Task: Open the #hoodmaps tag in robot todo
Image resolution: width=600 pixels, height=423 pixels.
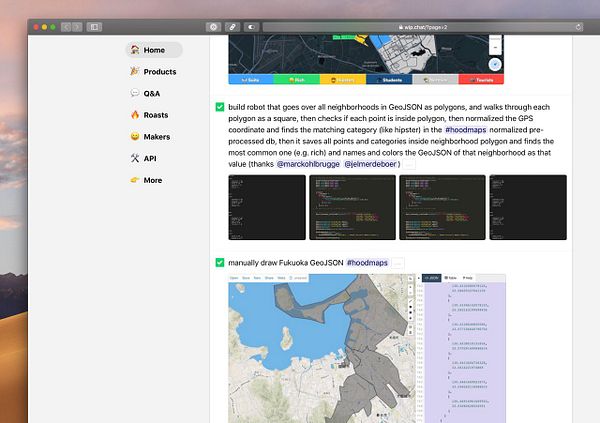Action: (466, 130)
